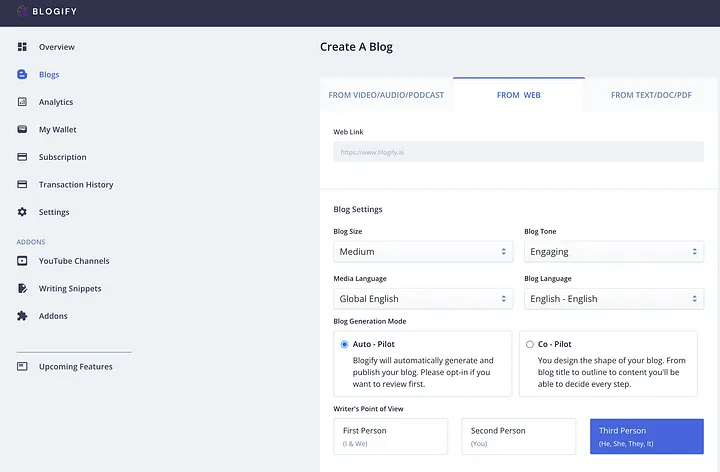Open My Wallet from the sidebar
Viewport: 720px width, 472px height.
(57, 129)
